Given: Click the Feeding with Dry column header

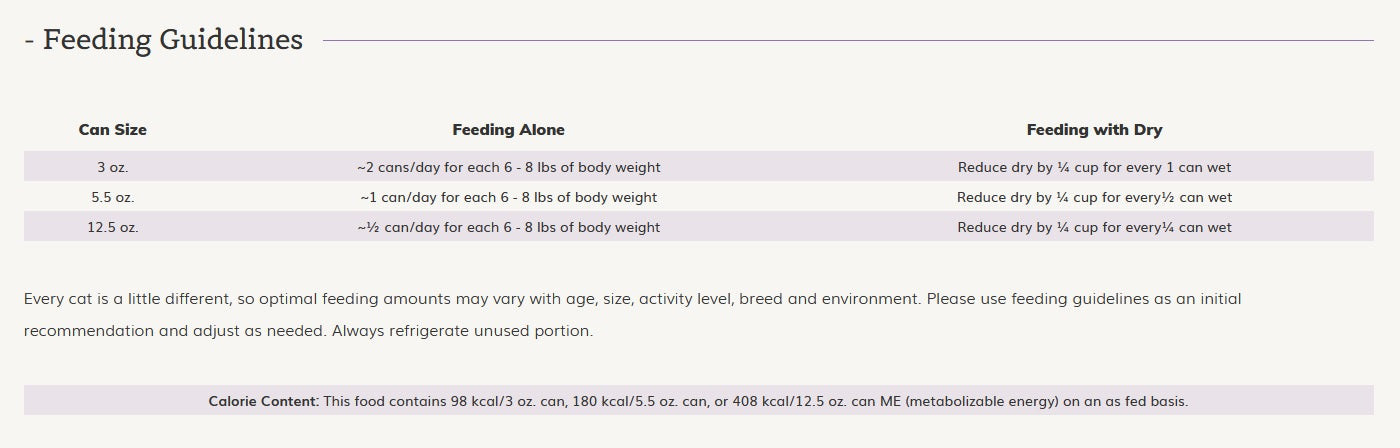Looking at the screenshot, I should click(1094, 130).
